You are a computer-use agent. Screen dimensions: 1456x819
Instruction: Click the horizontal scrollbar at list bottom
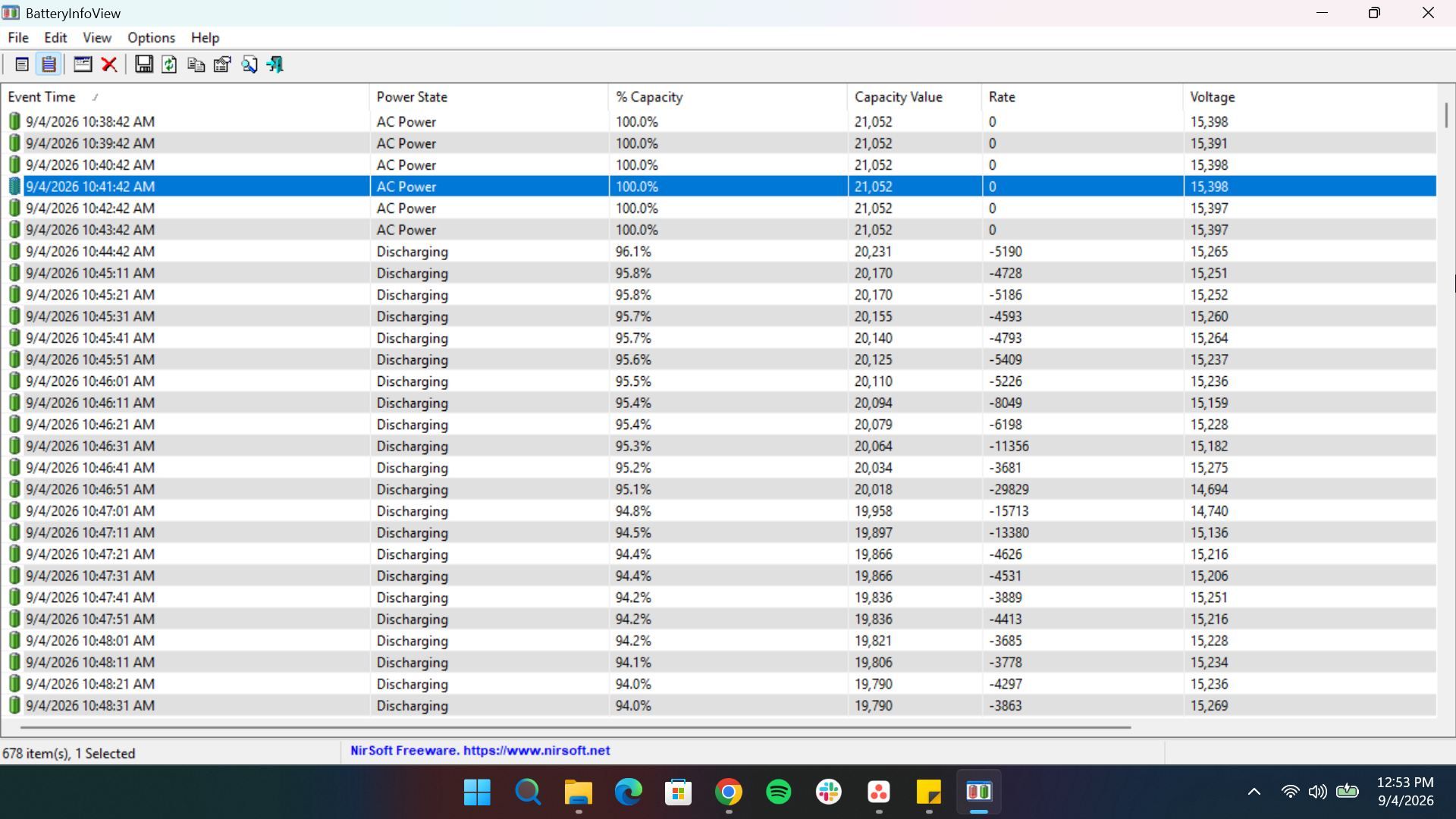click(x=575, y=727)
